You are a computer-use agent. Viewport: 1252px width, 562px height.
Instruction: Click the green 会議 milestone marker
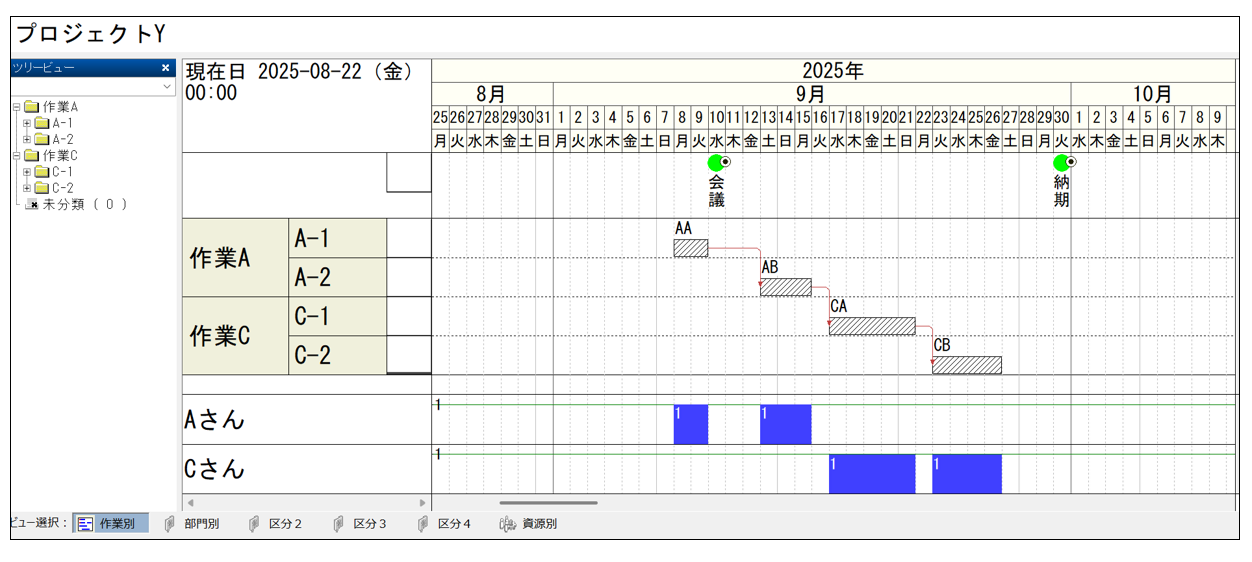coord(716,163)
